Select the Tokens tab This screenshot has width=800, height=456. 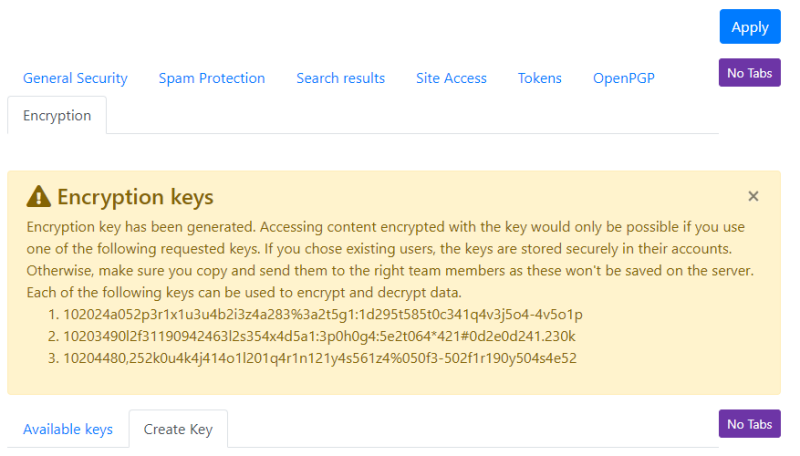539,78
